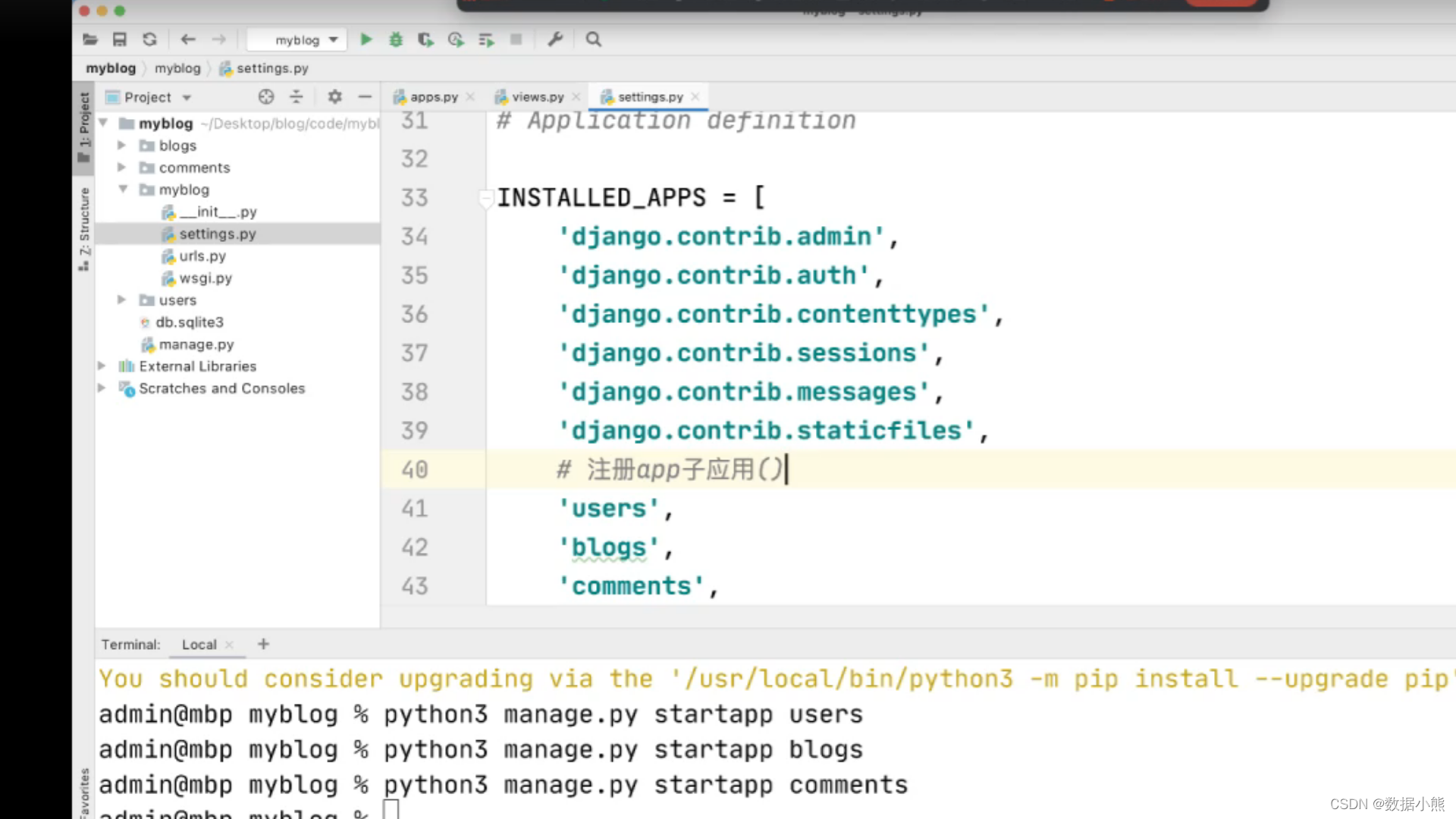Expand the blogs folder
Viewport: 1456px width, 819px height.
coord(121,145)
